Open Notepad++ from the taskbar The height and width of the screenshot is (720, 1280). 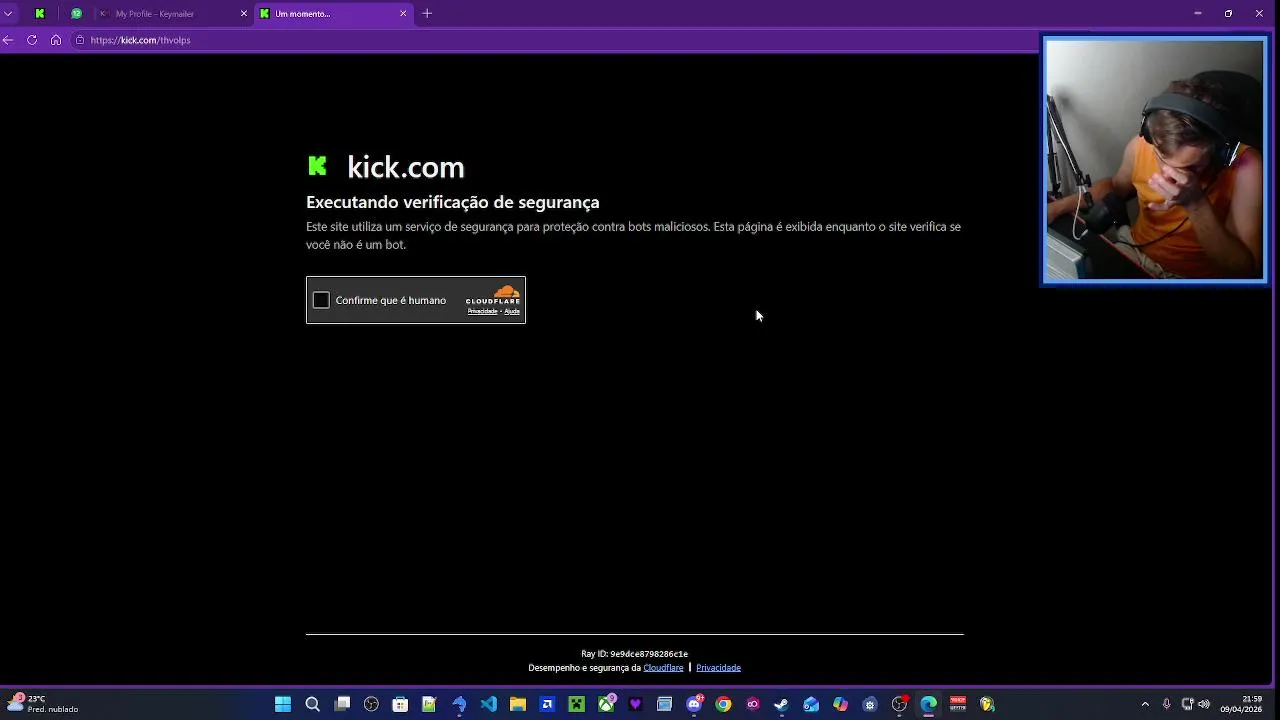click(x=430, y=704)
